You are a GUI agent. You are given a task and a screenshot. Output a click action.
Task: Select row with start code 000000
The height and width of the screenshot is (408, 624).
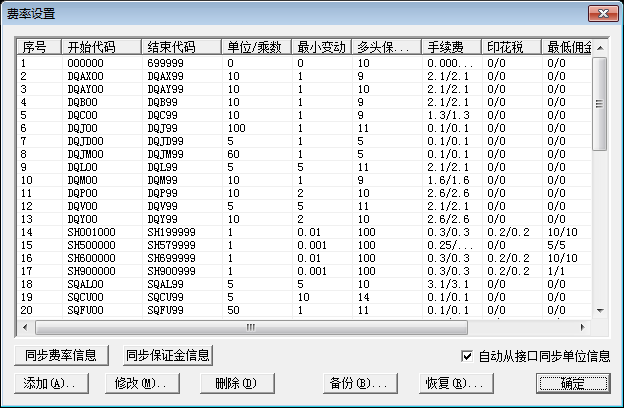tap(304, 63)
